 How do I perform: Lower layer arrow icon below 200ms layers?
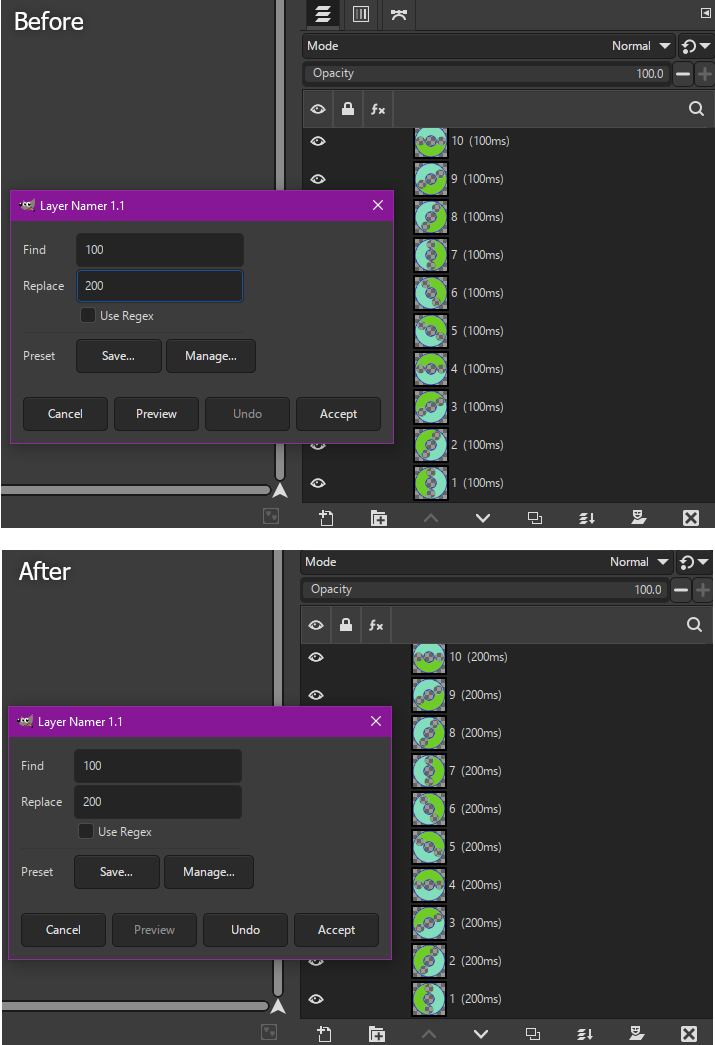pyautogui.click(x=481, y=1034)
